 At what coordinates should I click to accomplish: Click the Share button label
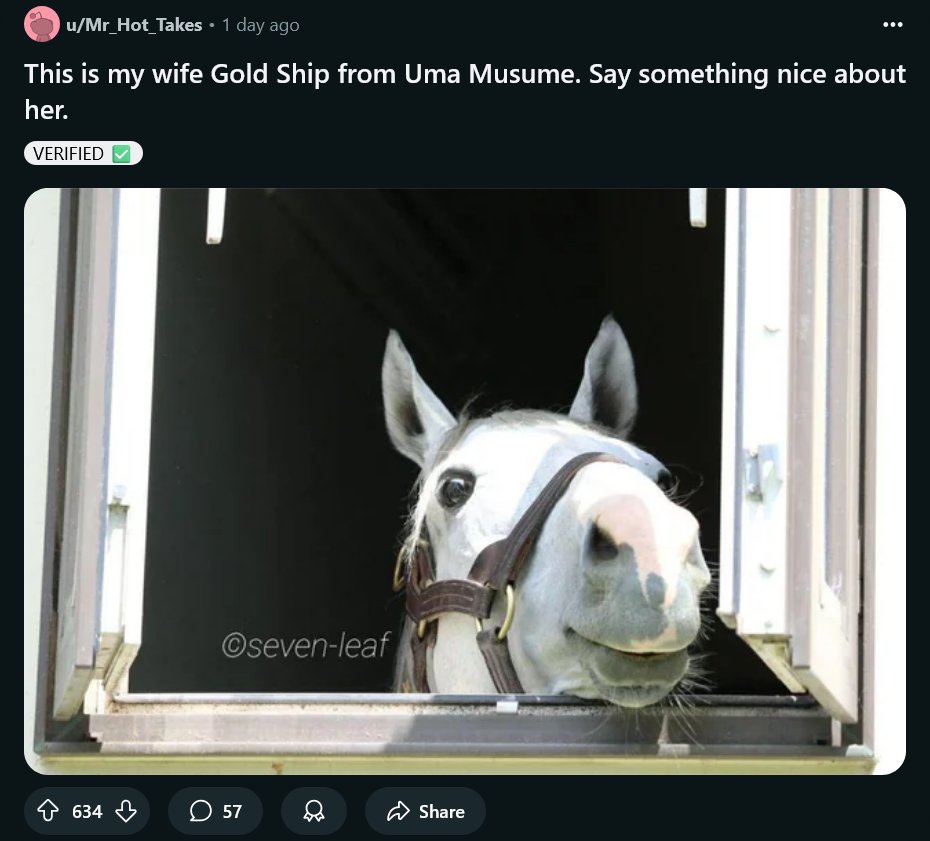441,811
